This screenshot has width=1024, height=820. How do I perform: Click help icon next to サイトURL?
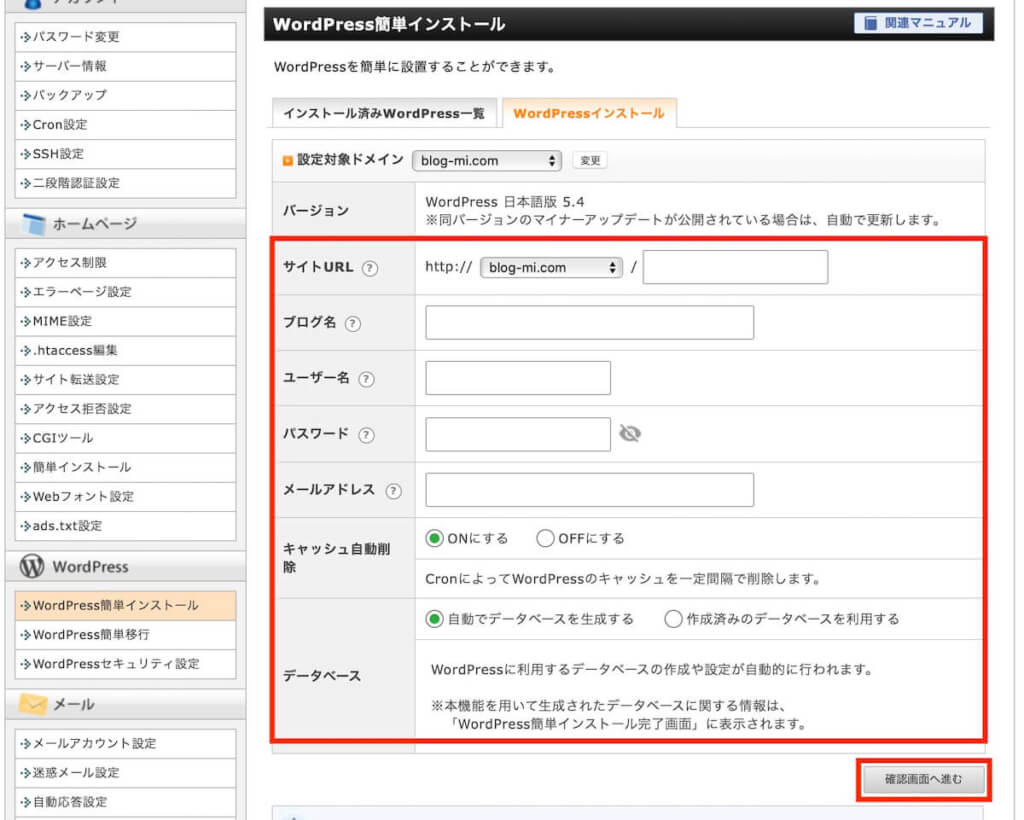[x=370, y=268]
